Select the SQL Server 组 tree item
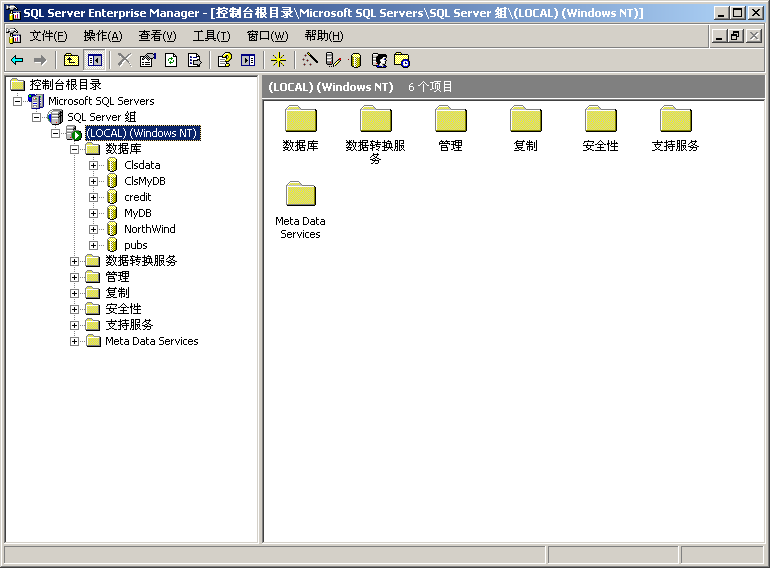The width and height of the screenshot is (770, 568). 102,117
